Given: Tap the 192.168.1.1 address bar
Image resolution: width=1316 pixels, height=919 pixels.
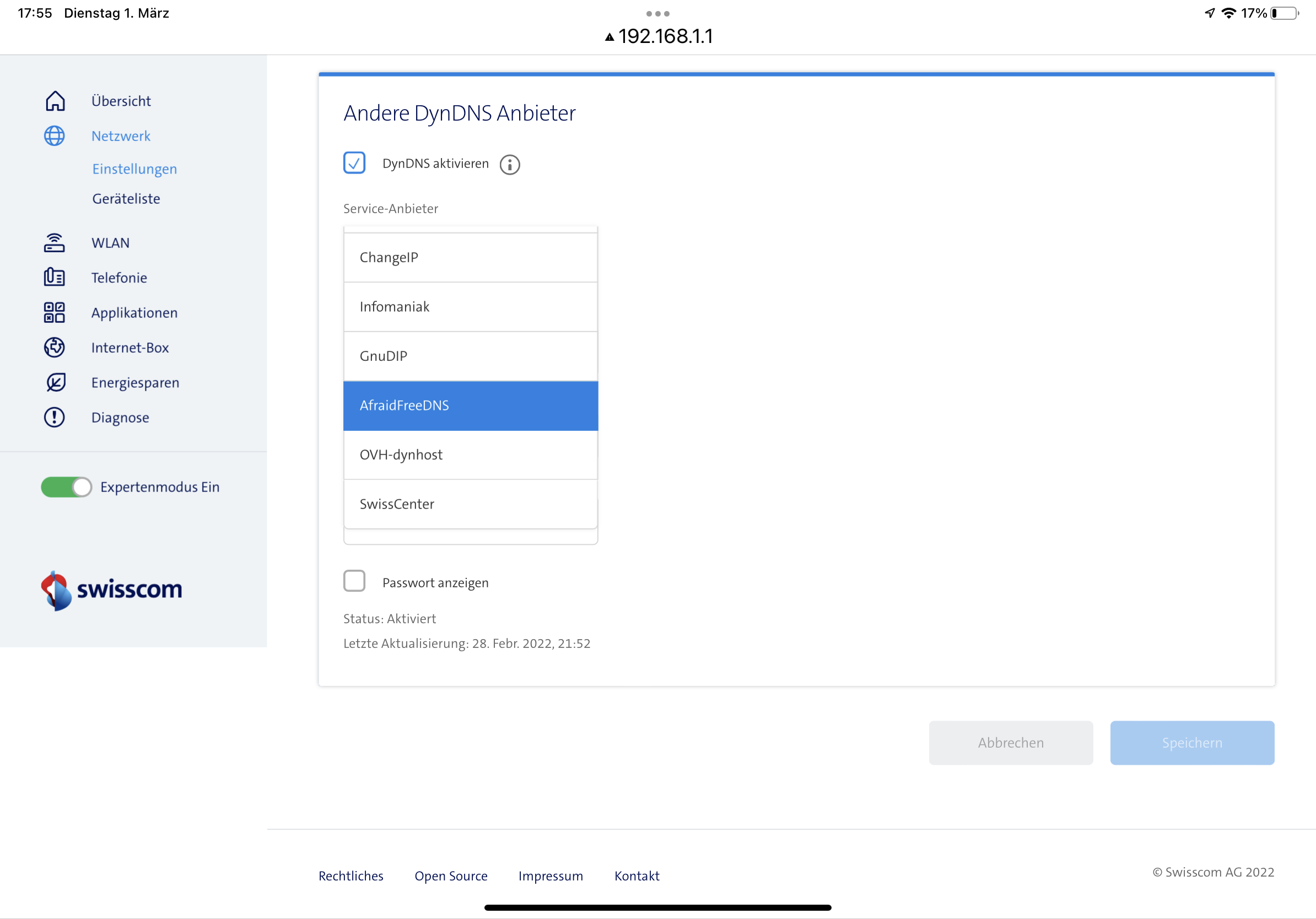Looking at the screenshot, I should coord(659,36).
